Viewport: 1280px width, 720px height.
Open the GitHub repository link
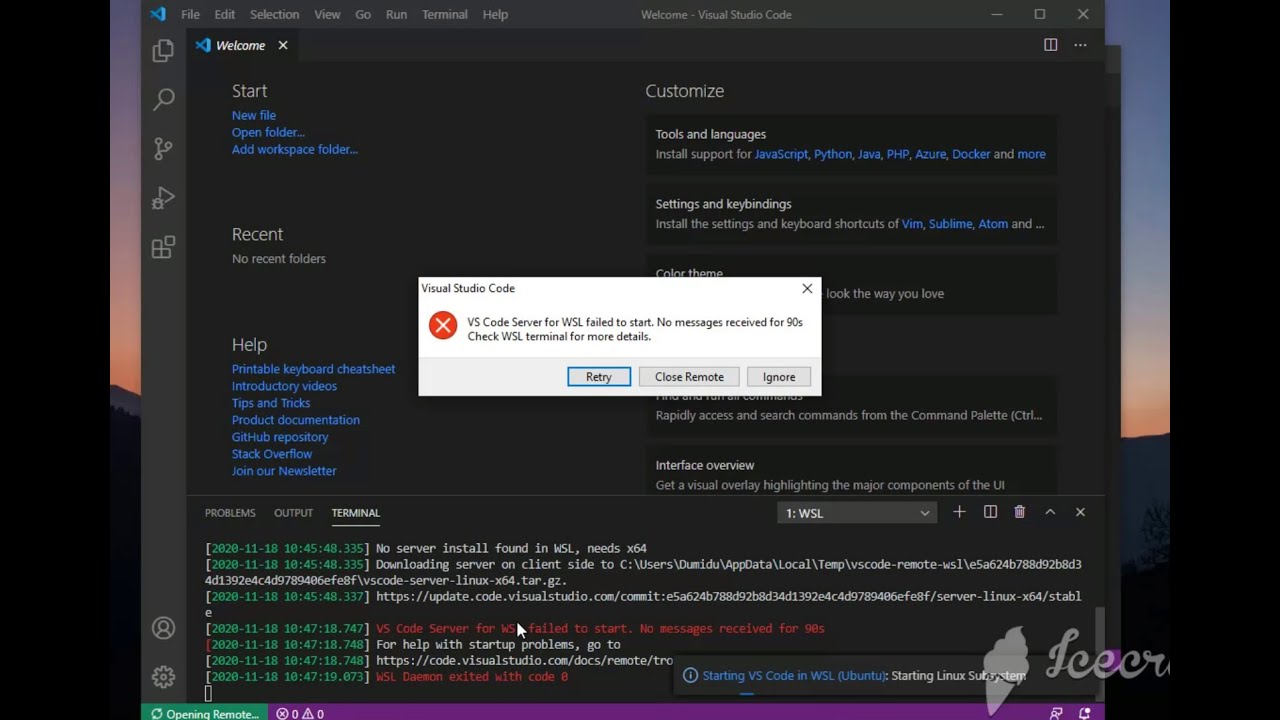click(280, 437)
